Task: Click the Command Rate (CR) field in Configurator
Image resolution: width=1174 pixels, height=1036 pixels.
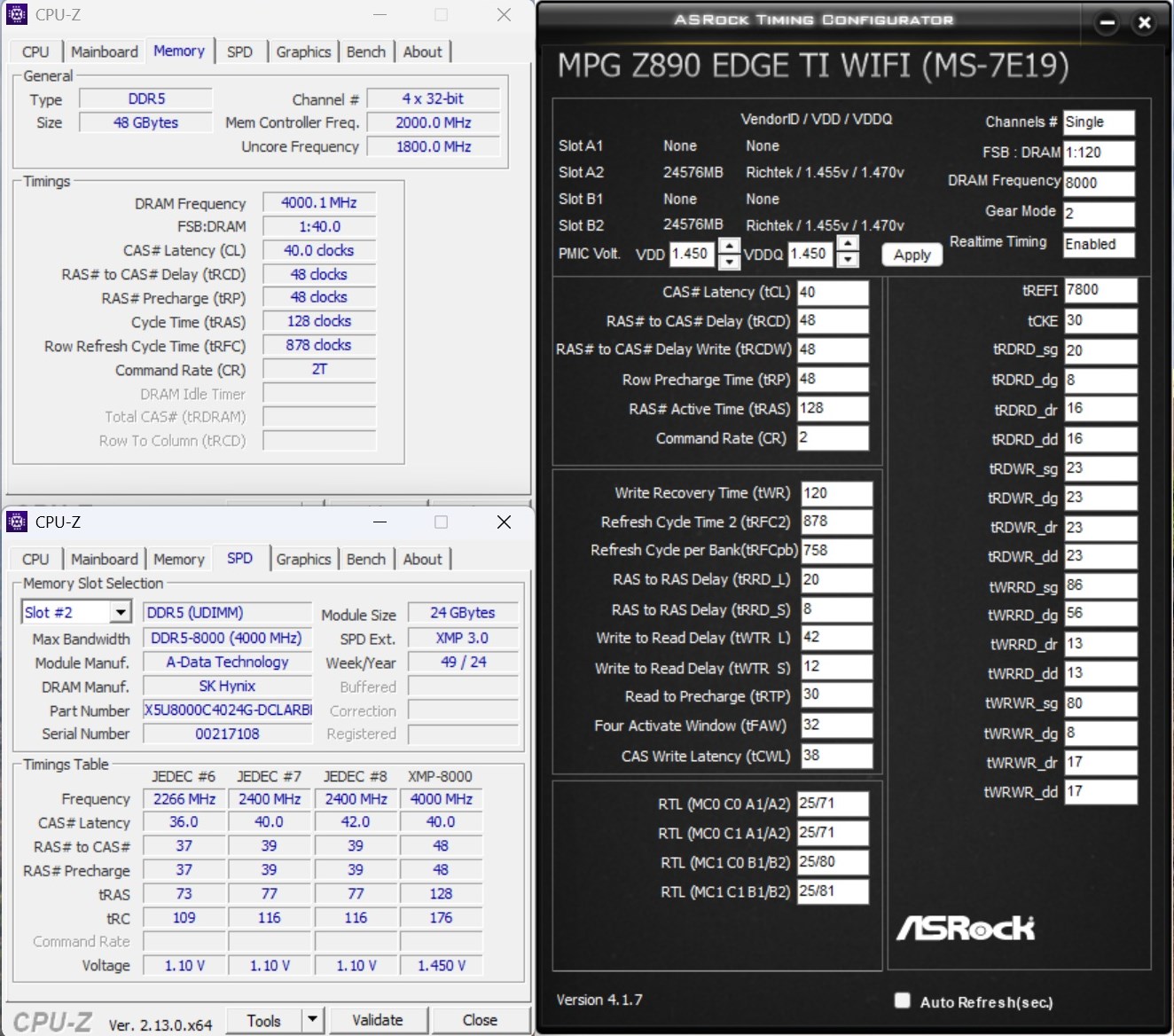Action: [833, 438]
